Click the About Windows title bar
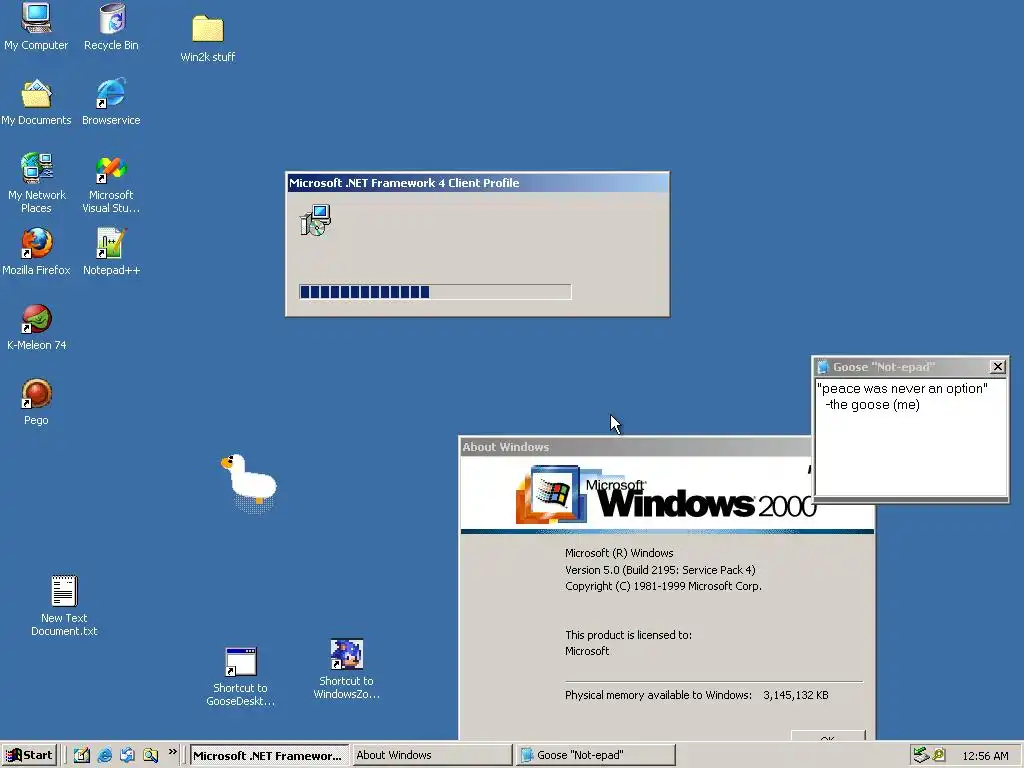This screenshot has width=1024, height=768. [x=635, y=447]
